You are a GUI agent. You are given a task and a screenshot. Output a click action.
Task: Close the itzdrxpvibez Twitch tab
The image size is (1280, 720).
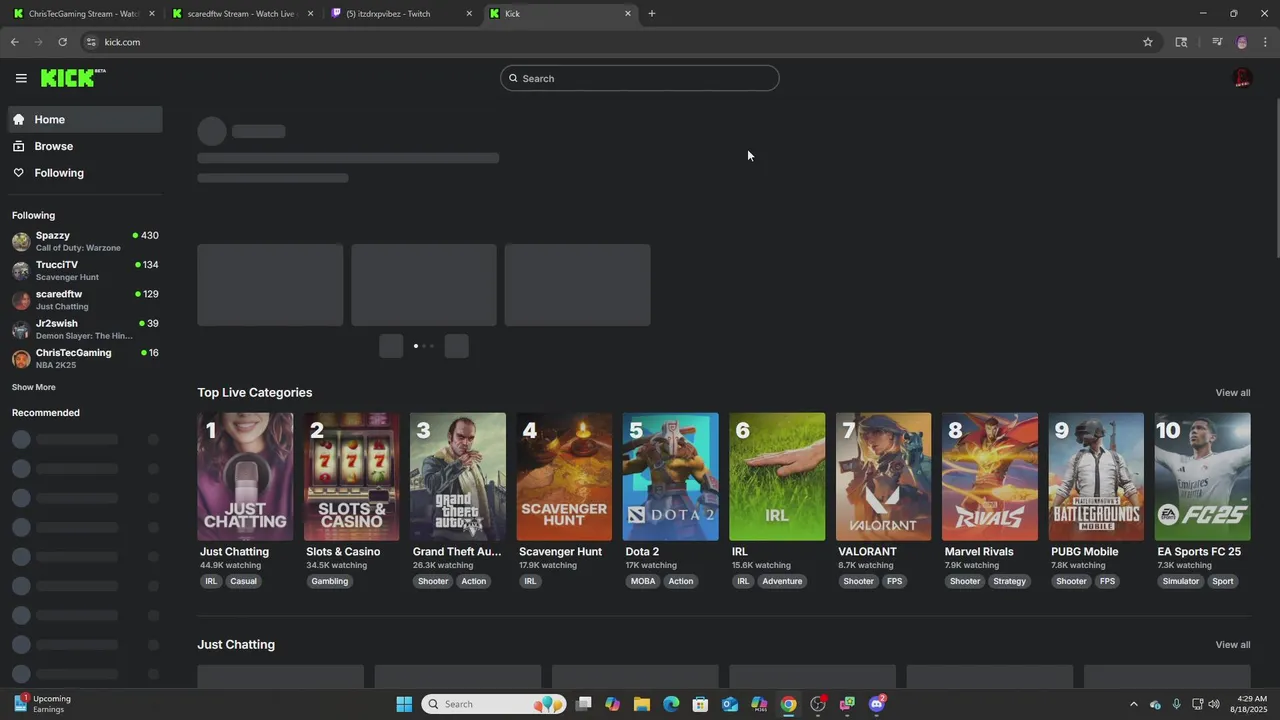[x=469, y=14]
